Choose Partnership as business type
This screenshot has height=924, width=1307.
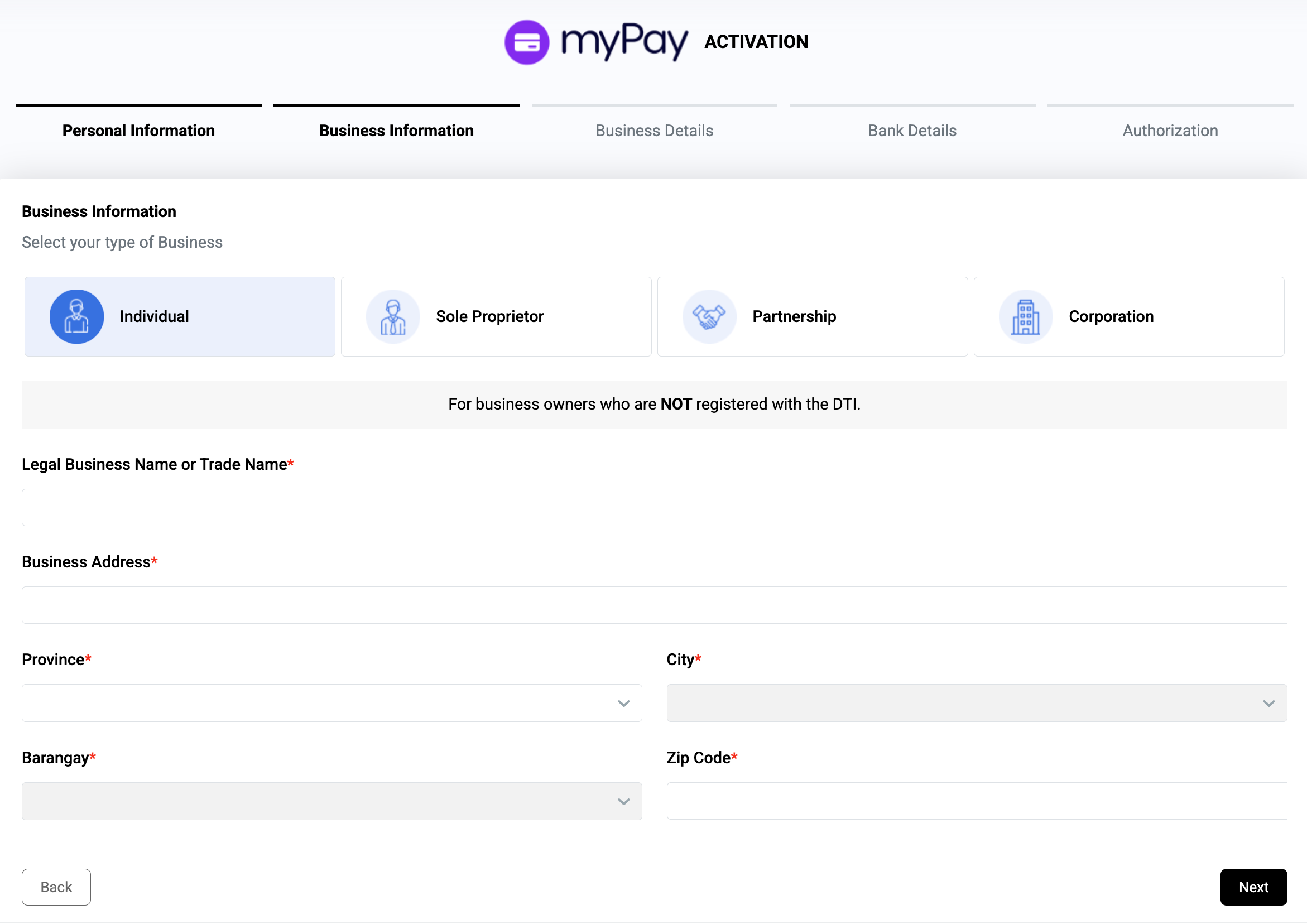tap(813, 316)
